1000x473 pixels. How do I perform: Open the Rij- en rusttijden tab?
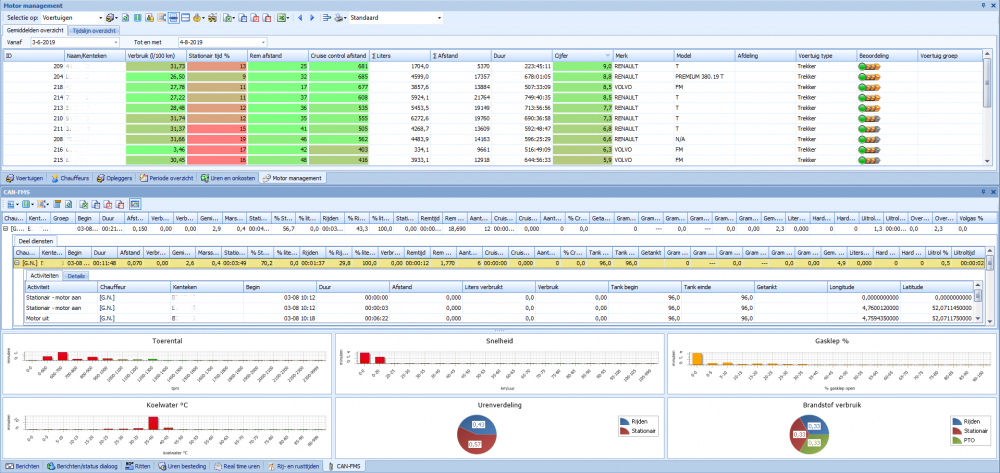coord(294,467)
